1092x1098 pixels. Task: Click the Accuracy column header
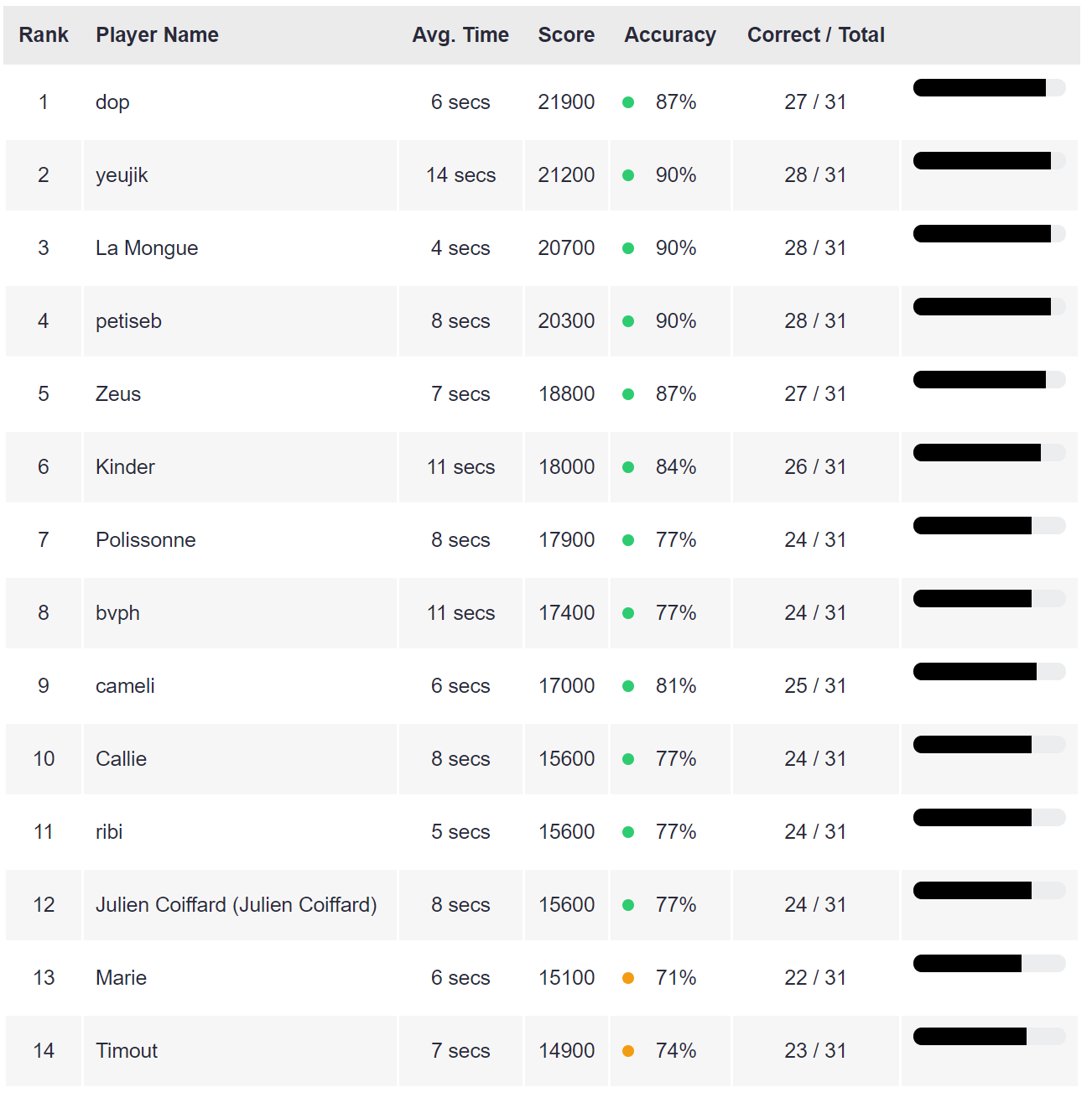[670, 35]
